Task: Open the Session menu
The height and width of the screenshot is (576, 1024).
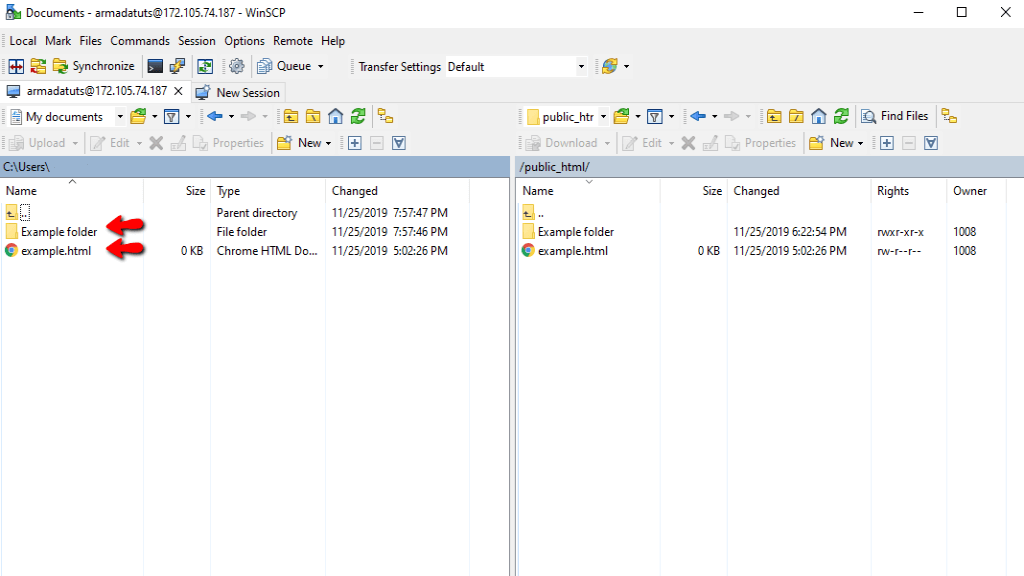Action: (197, 40)
